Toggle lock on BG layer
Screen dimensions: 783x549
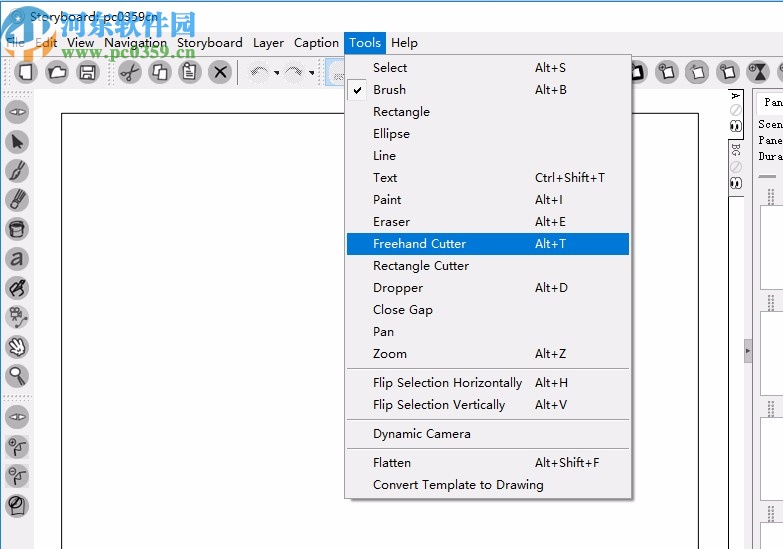click(x=736, y=167)
